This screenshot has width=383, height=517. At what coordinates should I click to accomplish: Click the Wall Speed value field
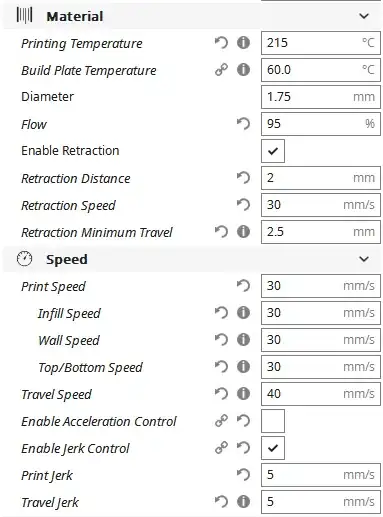[x=321, y=340]
